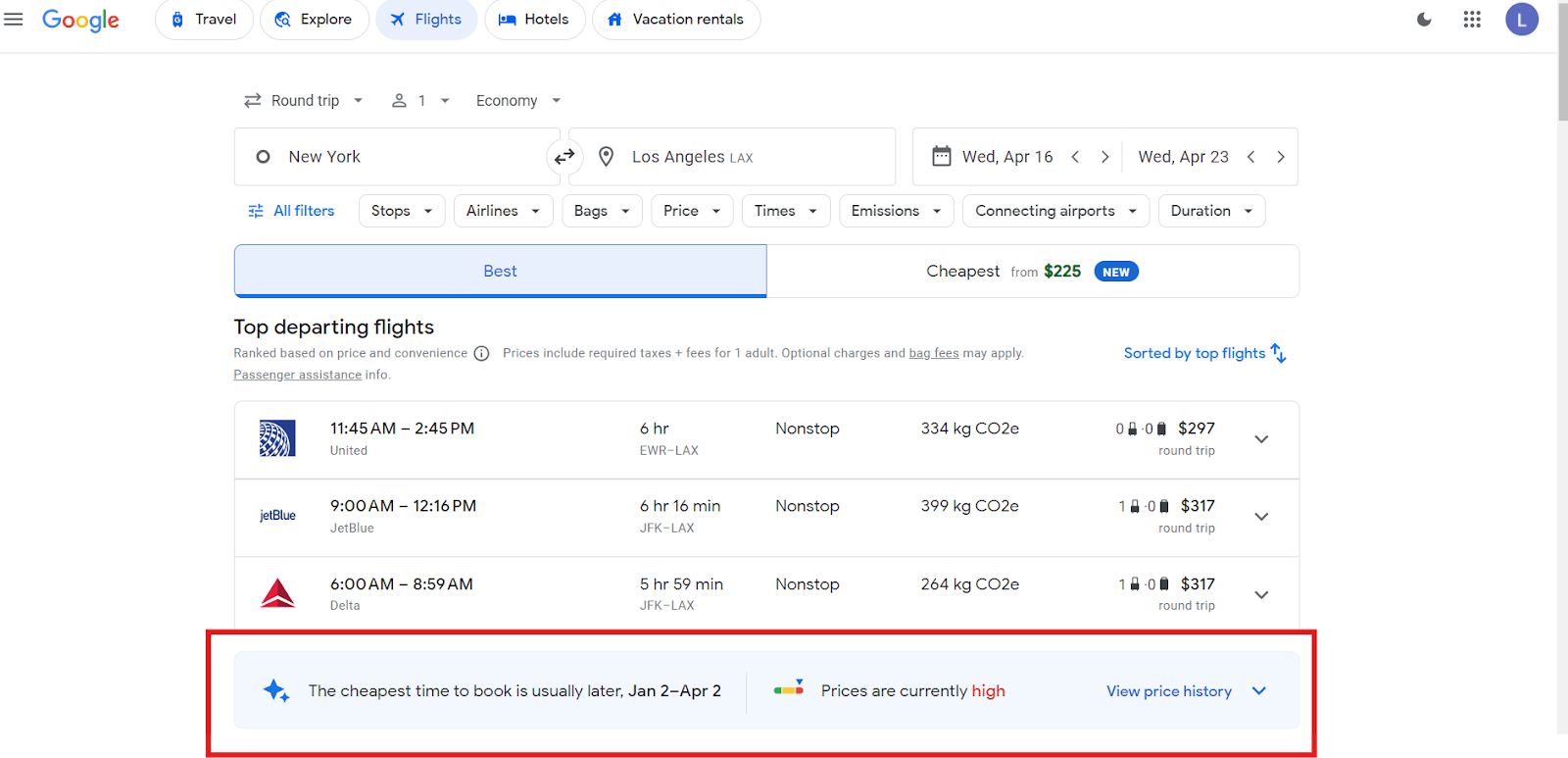Click the Wed, Apr 23 return date
This screenshot has width=1568, height=758.
click(1183, 157)
